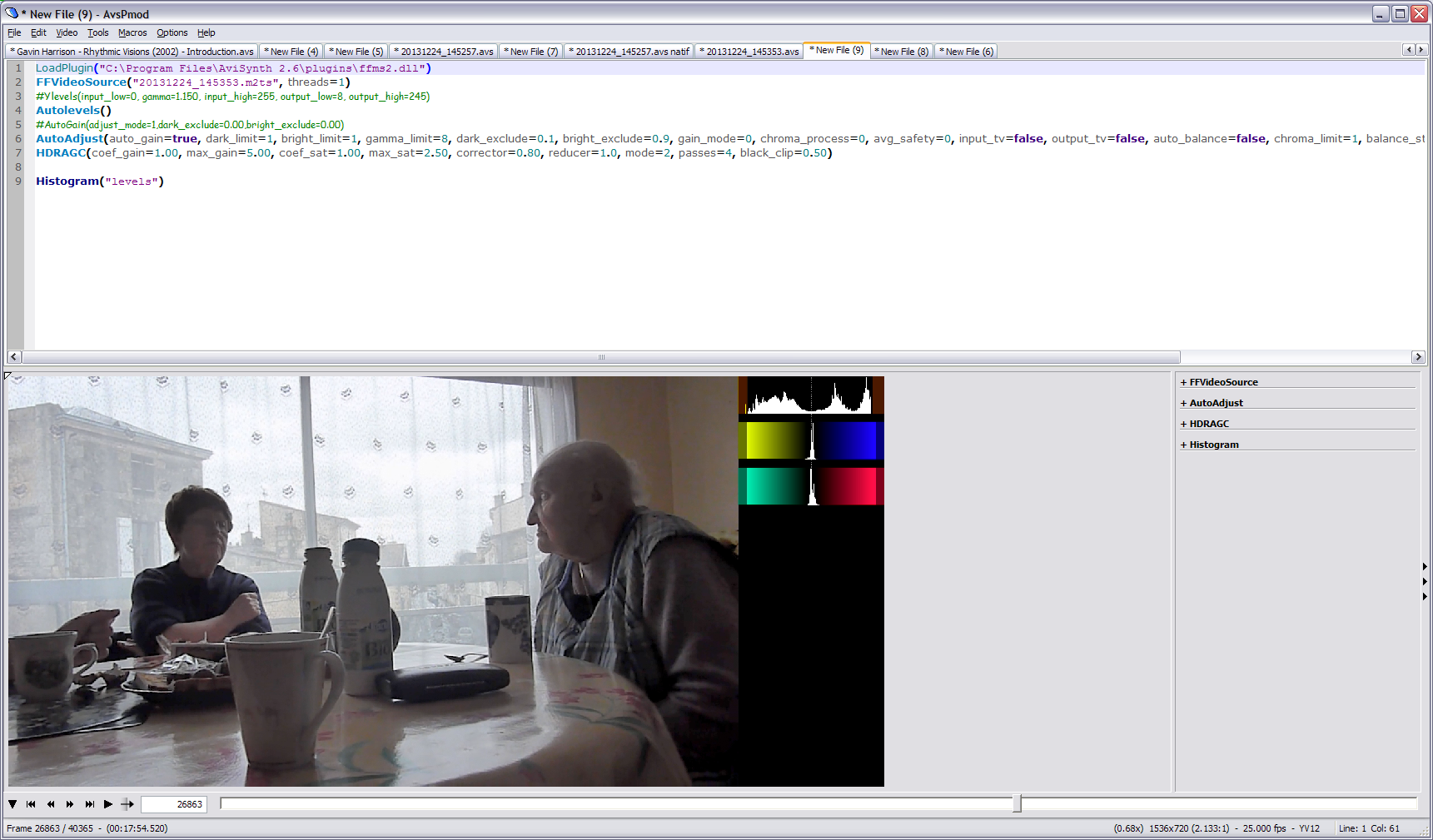The height and width of the screenshot is (840, 1433).
Task: Select the active New File (9) tab
Action: 837,50
